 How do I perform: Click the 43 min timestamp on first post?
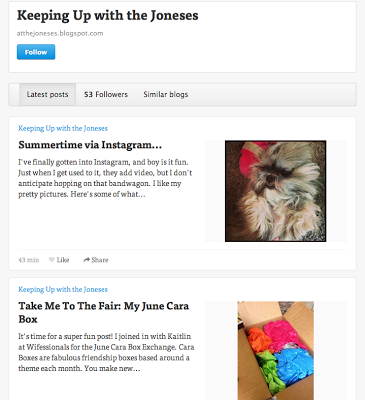[29, 260]
